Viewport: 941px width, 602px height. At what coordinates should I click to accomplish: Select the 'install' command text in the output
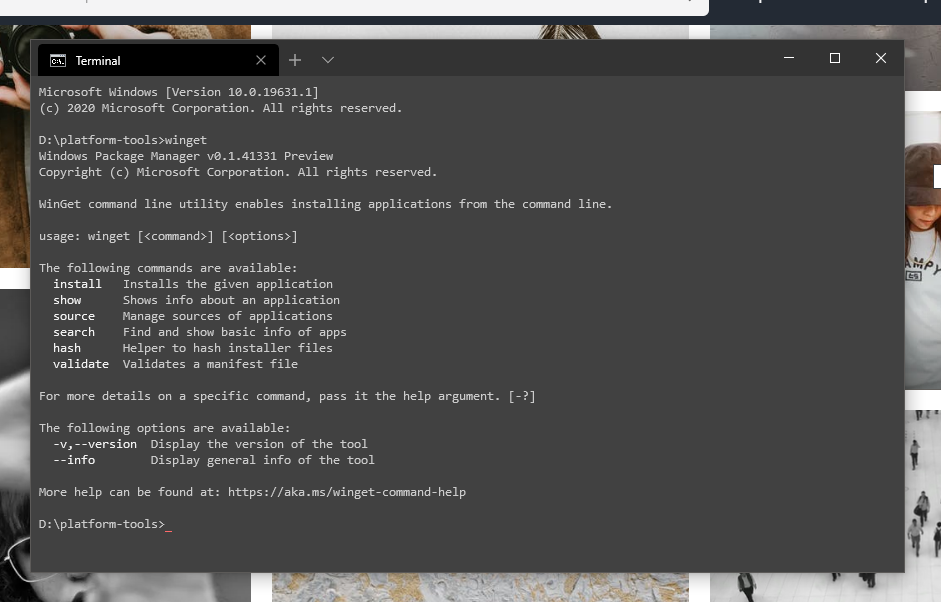pos(77,283)
